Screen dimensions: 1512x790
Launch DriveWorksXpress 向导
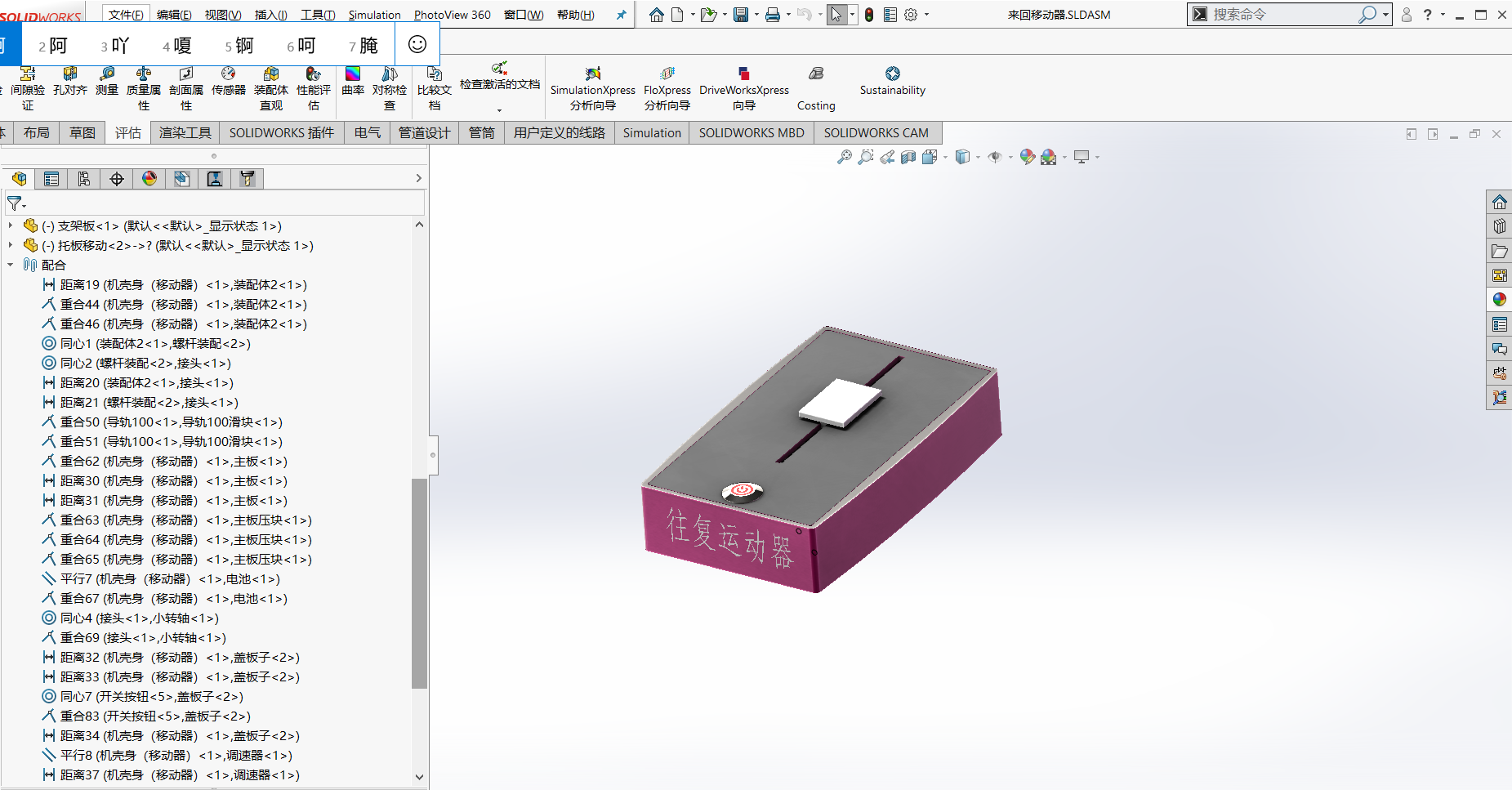(x=744, y=88)
